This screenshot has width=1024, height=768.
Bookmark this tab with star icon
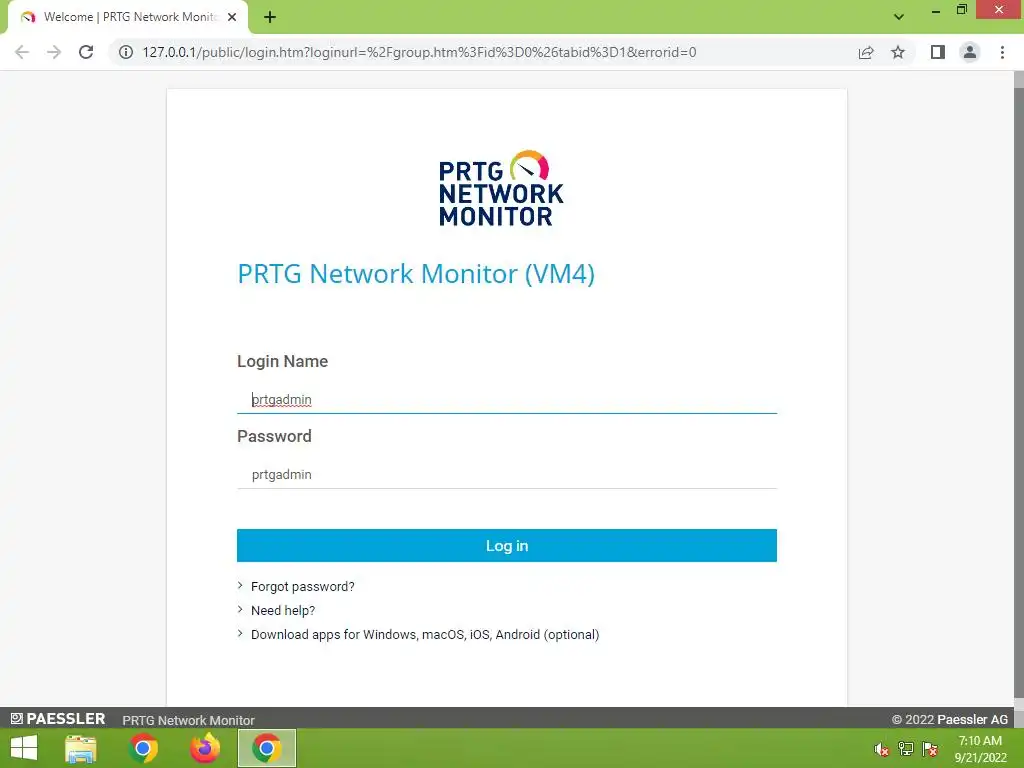[x=898, y=52]
